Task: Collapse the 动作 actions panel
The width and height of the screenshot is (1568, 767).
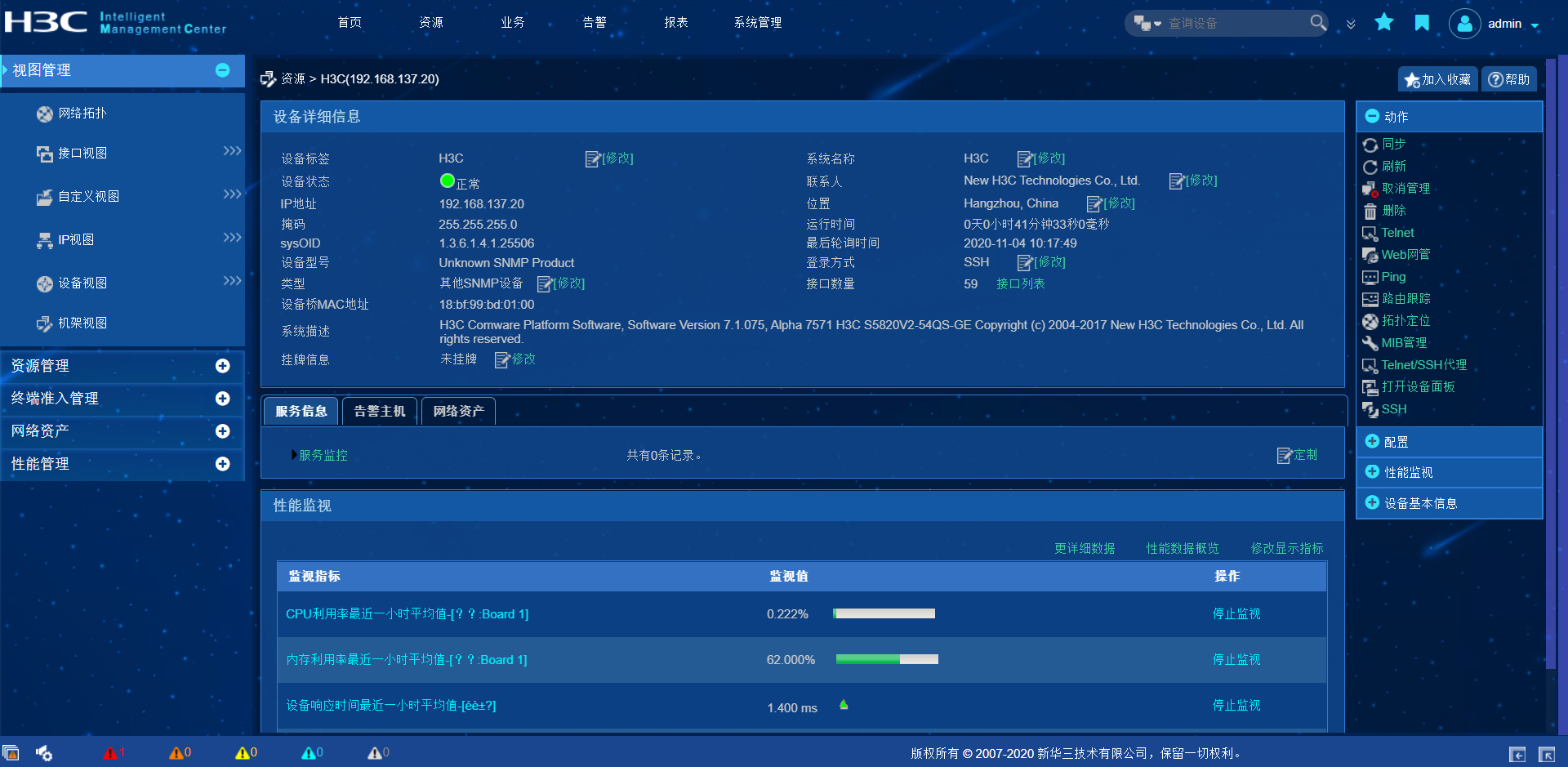Action: (x=1372, y=116)
